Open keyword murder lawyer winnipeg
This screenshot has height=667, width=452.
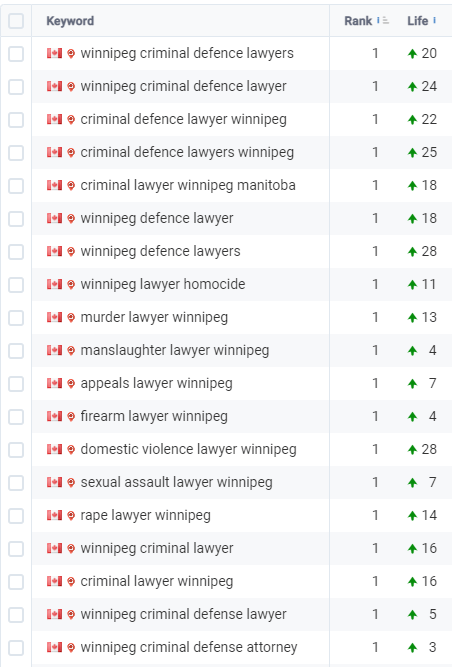pos(154,317)
